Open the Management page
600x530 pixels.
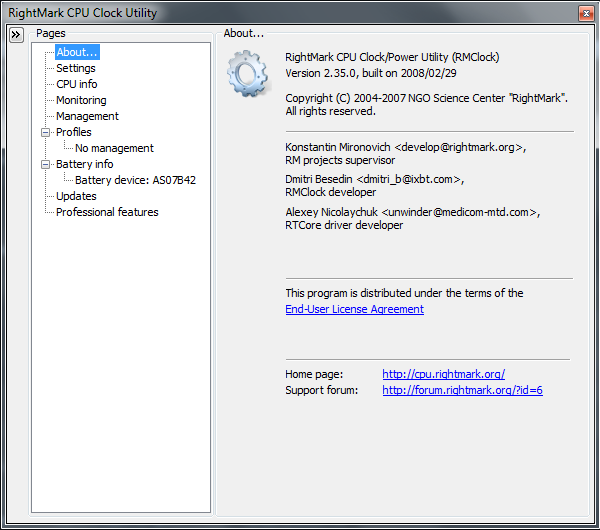tap(87, 116)
